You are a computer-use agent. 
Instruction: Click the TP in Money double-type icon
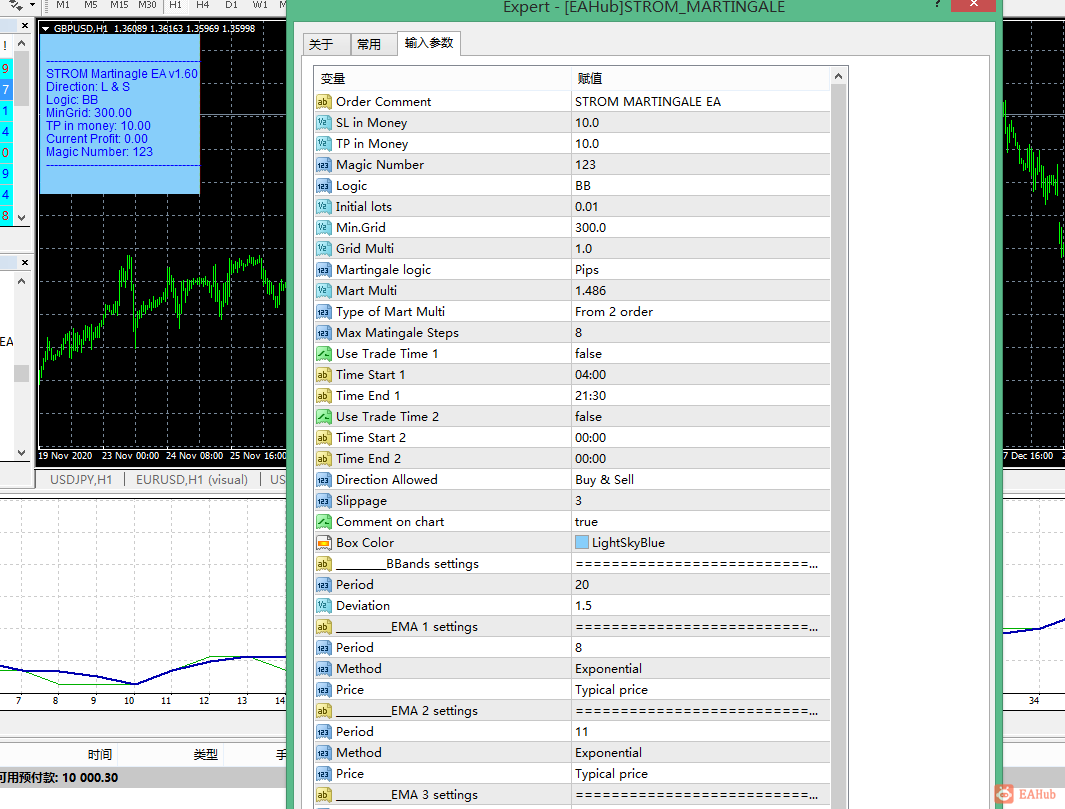[323, 144]
